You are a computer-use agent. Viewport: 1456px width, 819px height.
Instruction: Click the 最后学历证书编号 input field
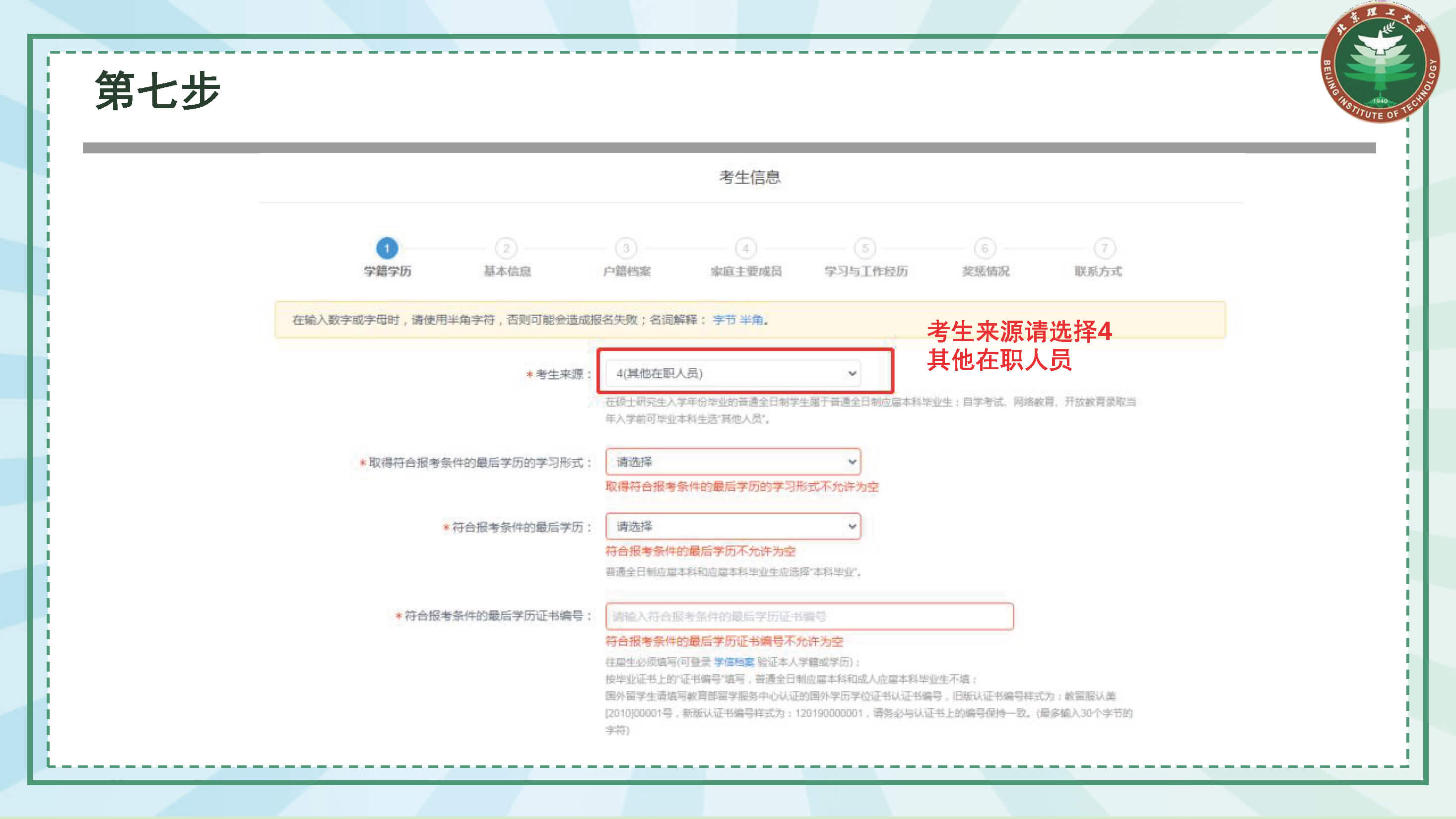(809, 616)
